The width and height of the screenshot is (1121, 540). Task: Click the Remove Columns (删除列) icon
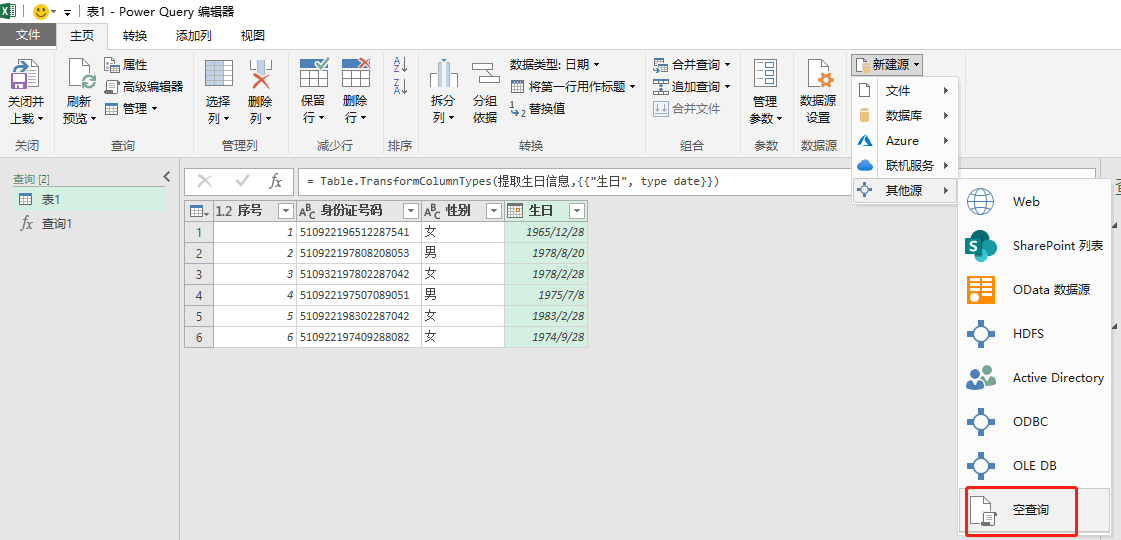click(x=260, y=74)
